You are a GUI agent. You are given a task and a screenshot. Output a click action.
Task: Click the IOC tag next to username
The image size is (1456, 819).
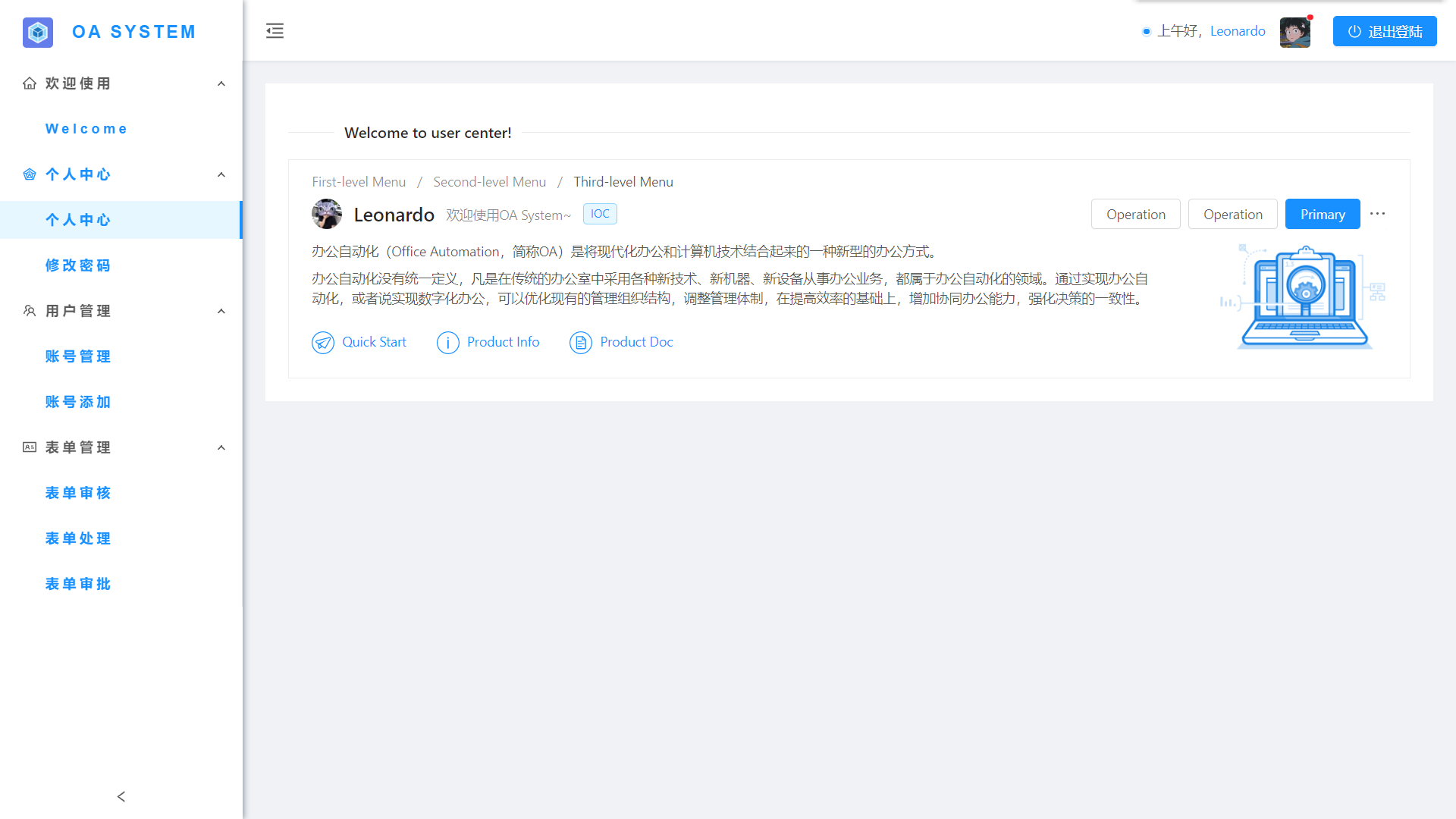click(x=600, y=214)
